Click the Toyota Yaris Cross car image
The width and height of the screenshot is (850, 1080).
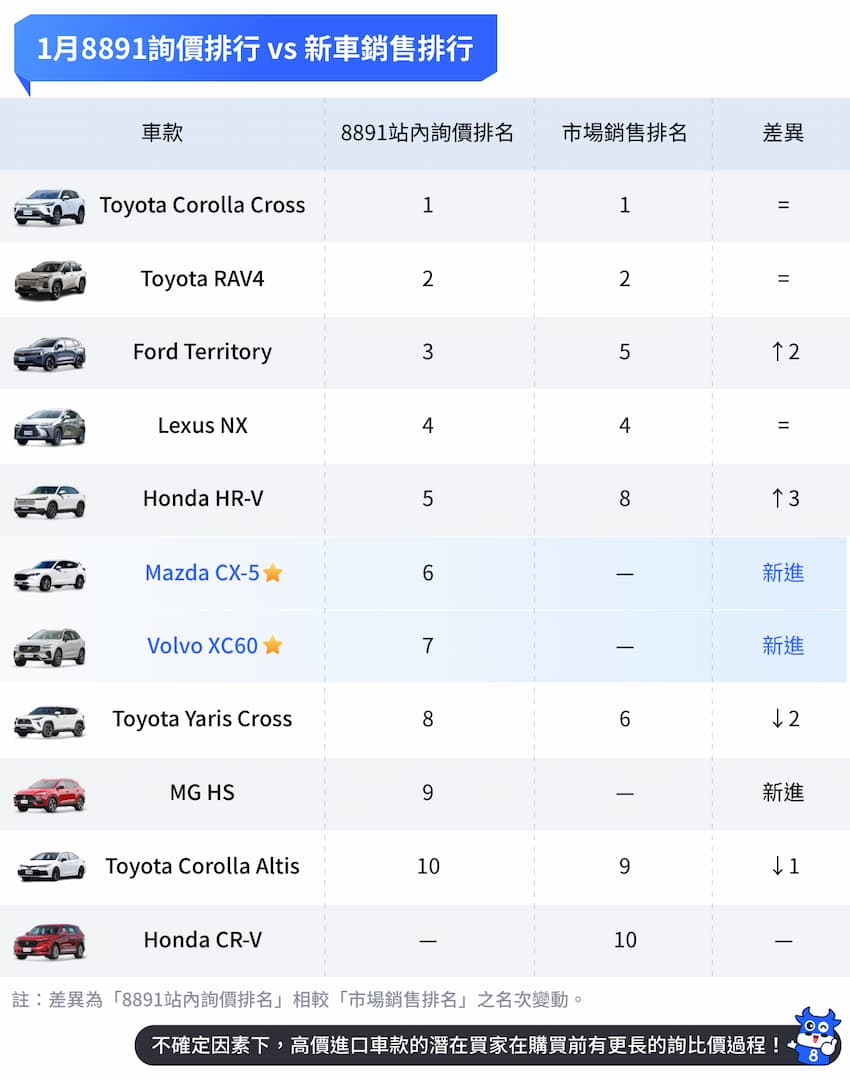pyautogui.click(x=49, y=720)
